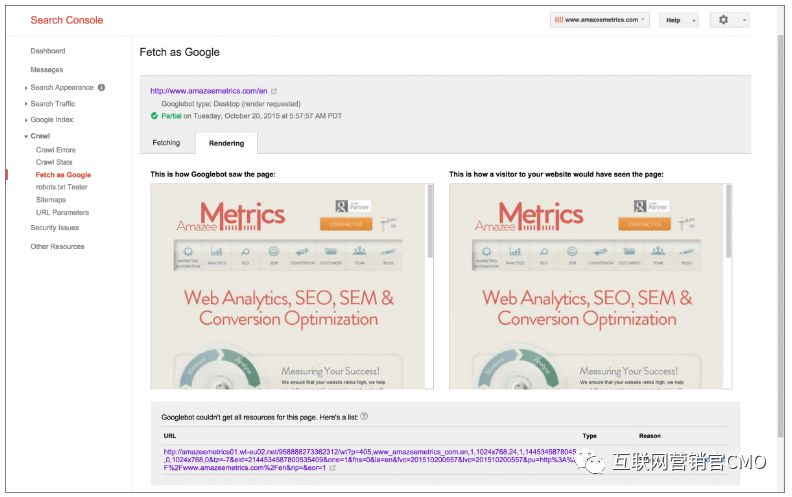Select the Rendering tab
This screenshot has width=792, height=497.
click(x=226, y=143)
